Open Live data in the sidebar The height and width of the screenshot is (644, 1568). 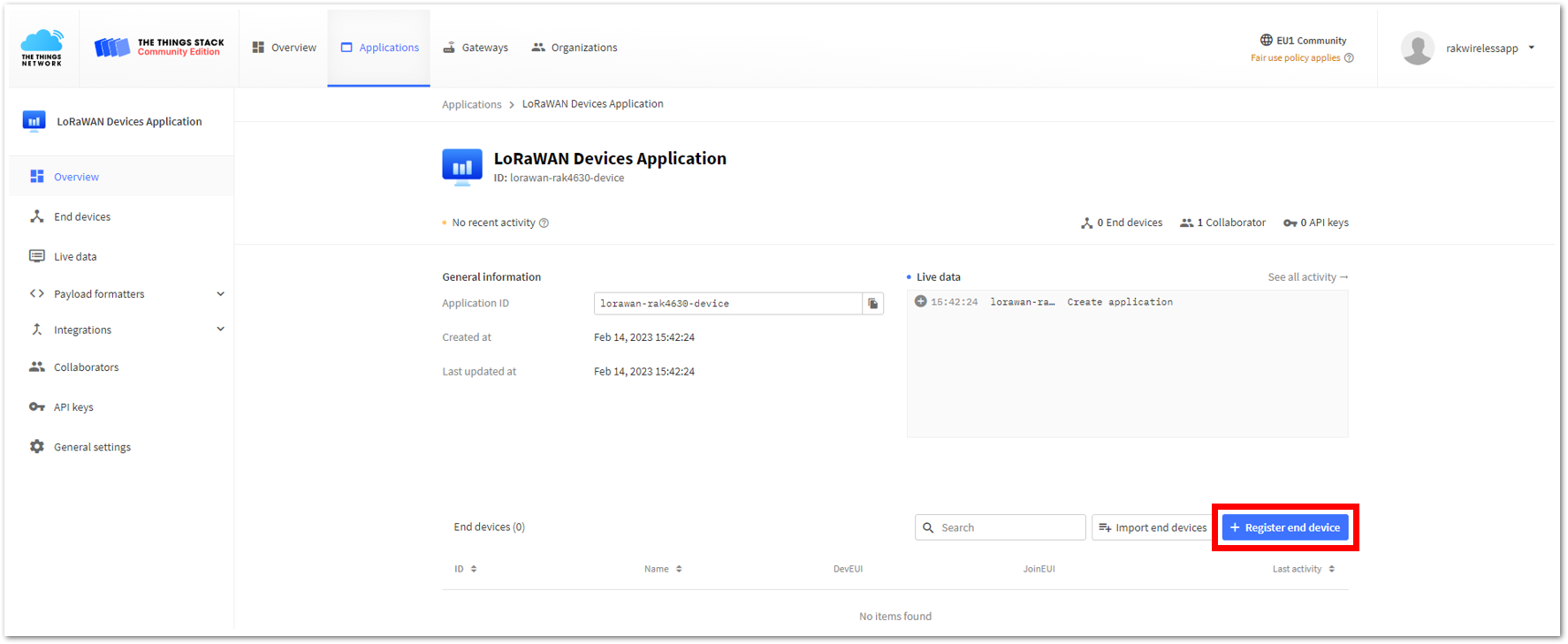point(121,256)
